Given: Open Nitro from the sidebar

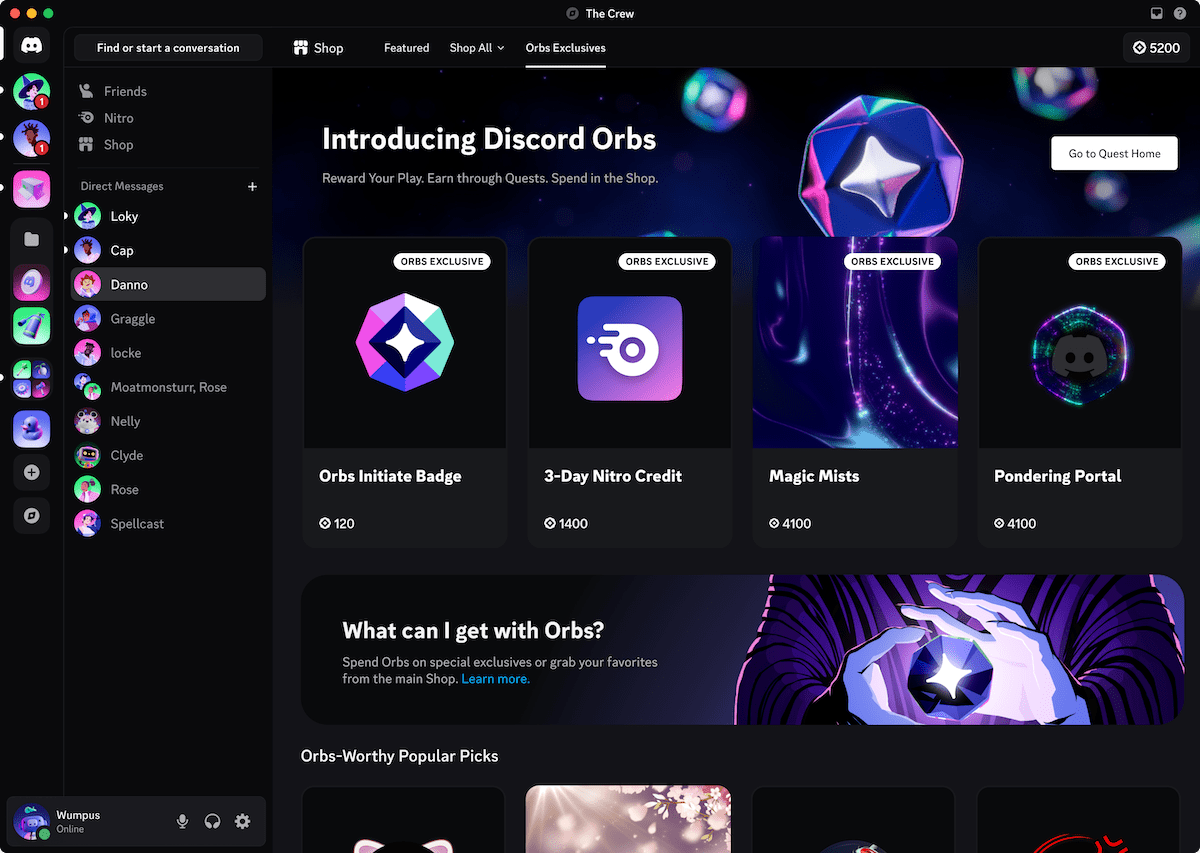Looking at the screenshot, I should [x=168, y=118].
